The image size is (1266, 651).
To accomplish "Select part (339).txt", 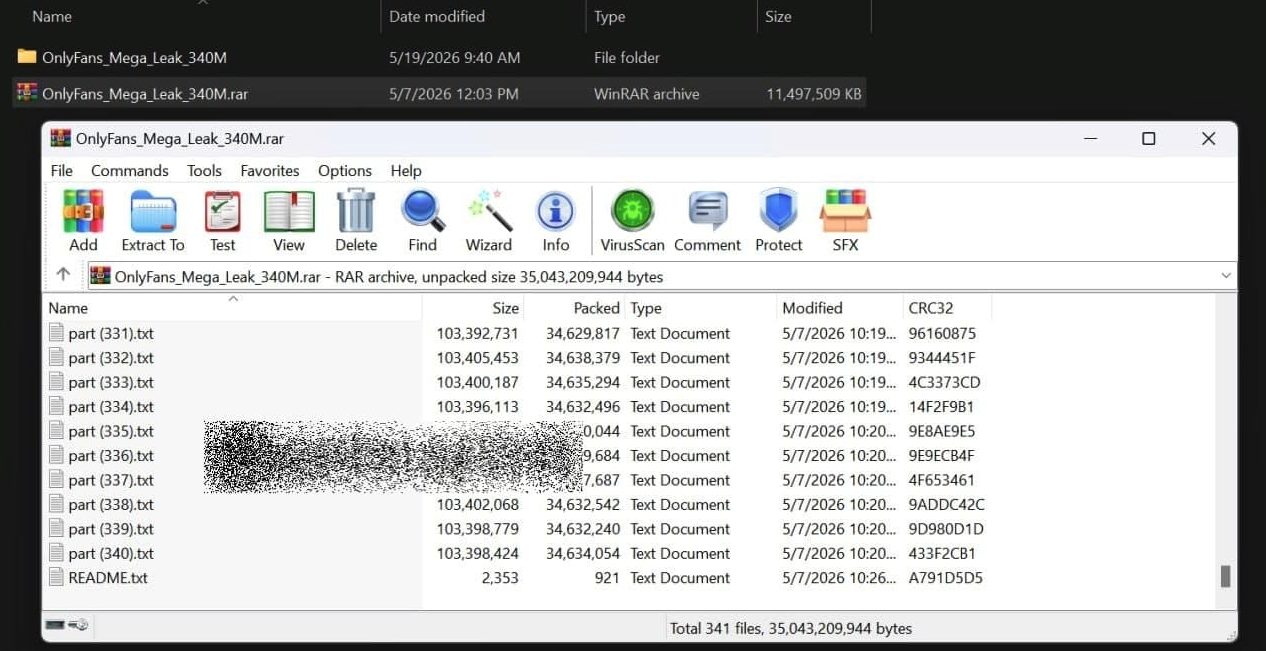I will pos(111,529).
